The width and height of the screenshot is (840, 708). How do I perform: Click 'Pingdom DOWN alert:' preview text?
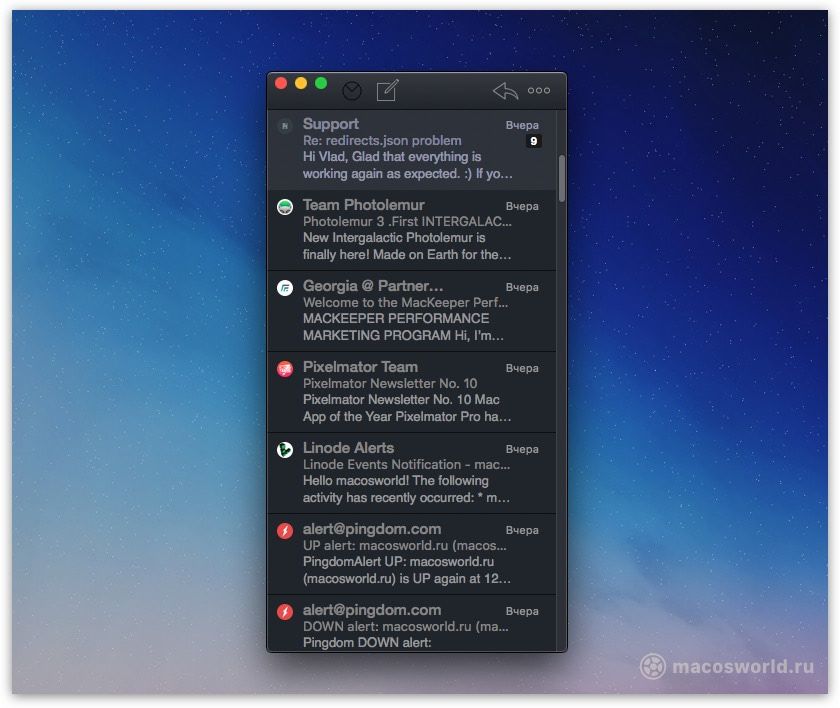point(367,643)
